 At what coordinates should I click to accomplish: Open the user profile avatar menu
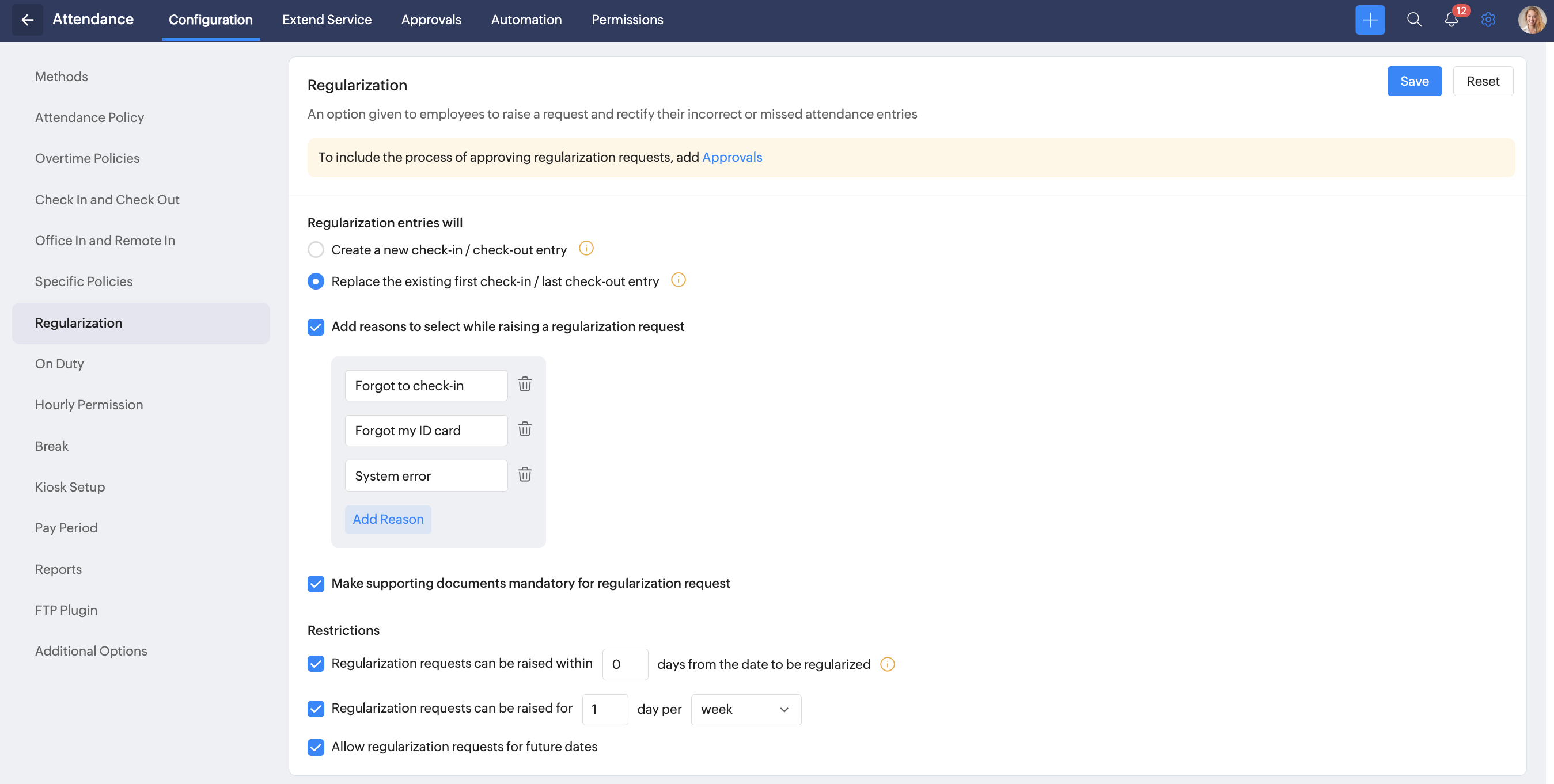[x=1530, y=20]
